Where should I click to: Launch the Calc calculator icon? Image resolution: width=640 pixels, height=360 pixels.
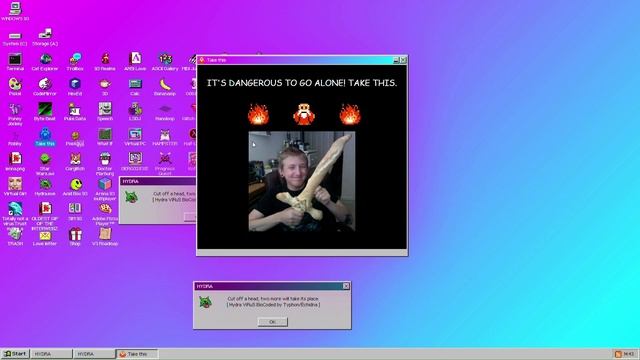(135, 87)
